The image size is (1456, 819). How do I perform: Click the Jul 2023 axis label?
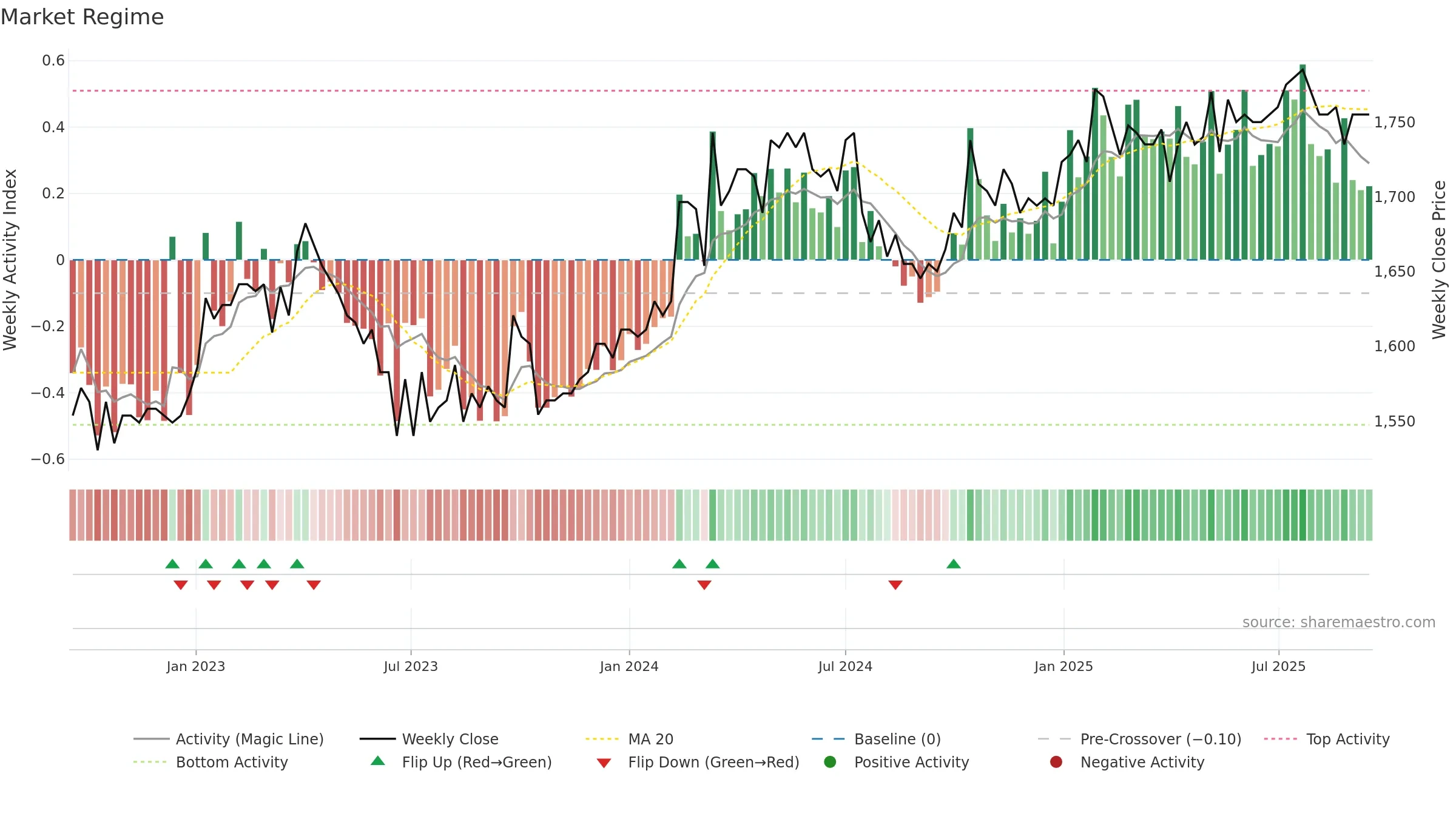point(411,667)
